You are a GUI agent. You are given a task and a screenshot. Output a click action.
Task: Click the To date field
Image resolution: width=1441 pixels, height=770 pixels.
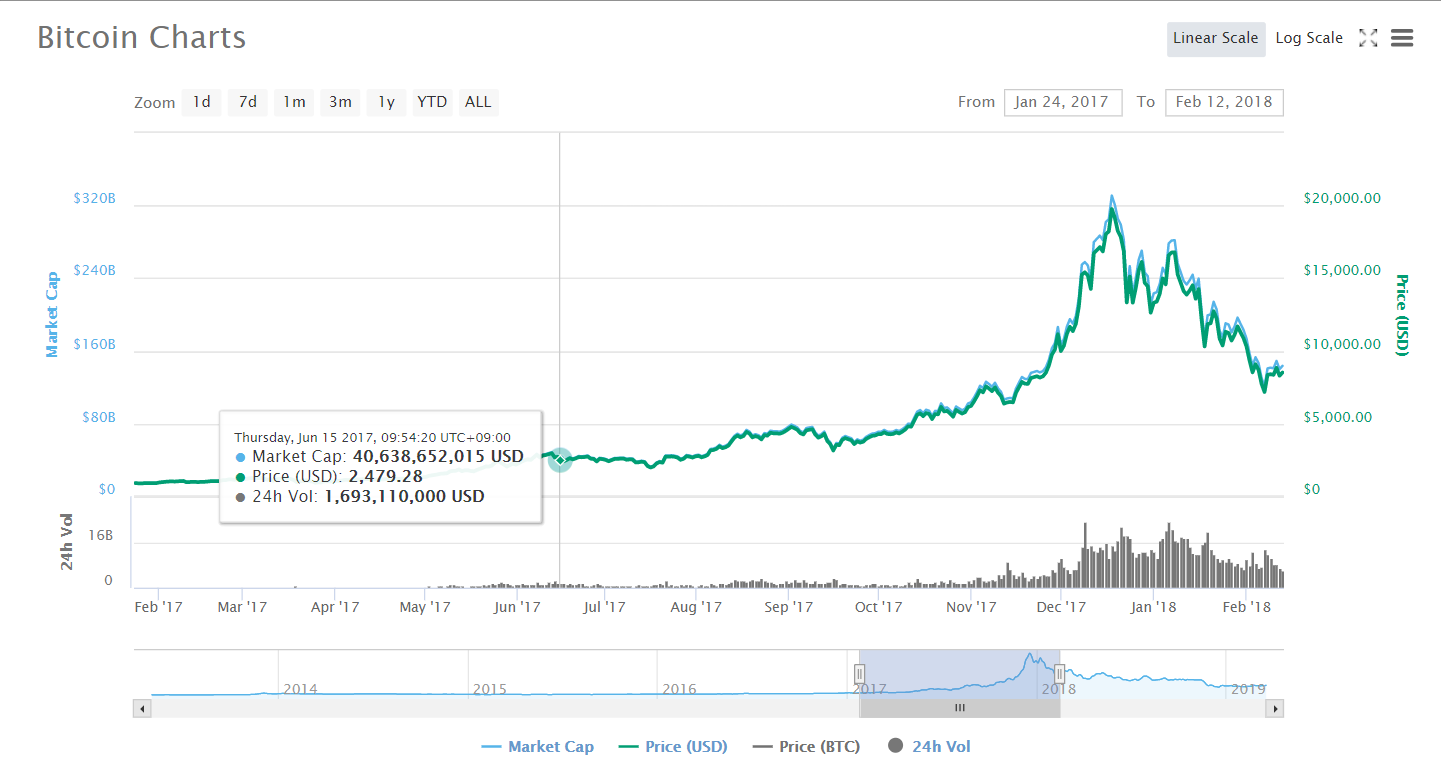(x=1224, y=102)
